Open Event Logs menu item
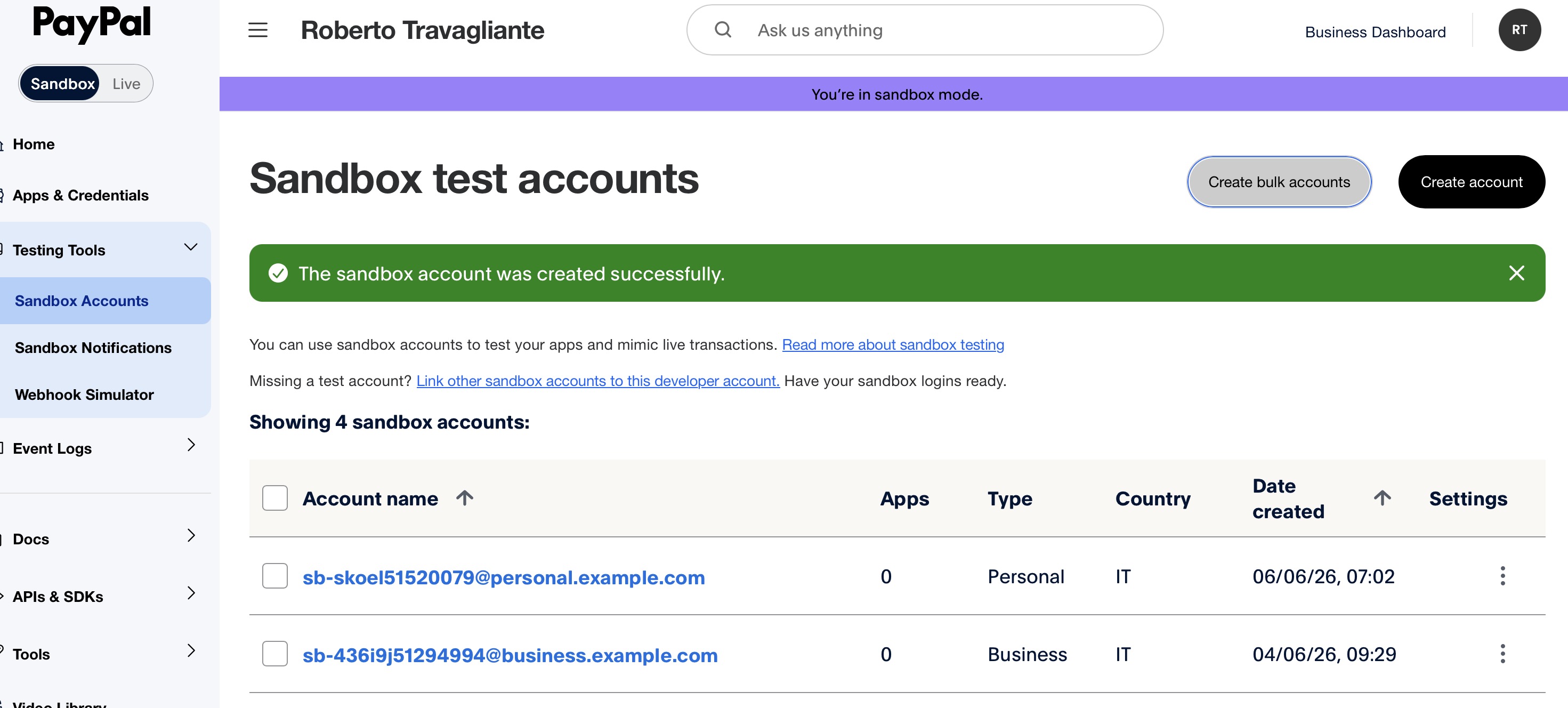 tap(52, 449)
